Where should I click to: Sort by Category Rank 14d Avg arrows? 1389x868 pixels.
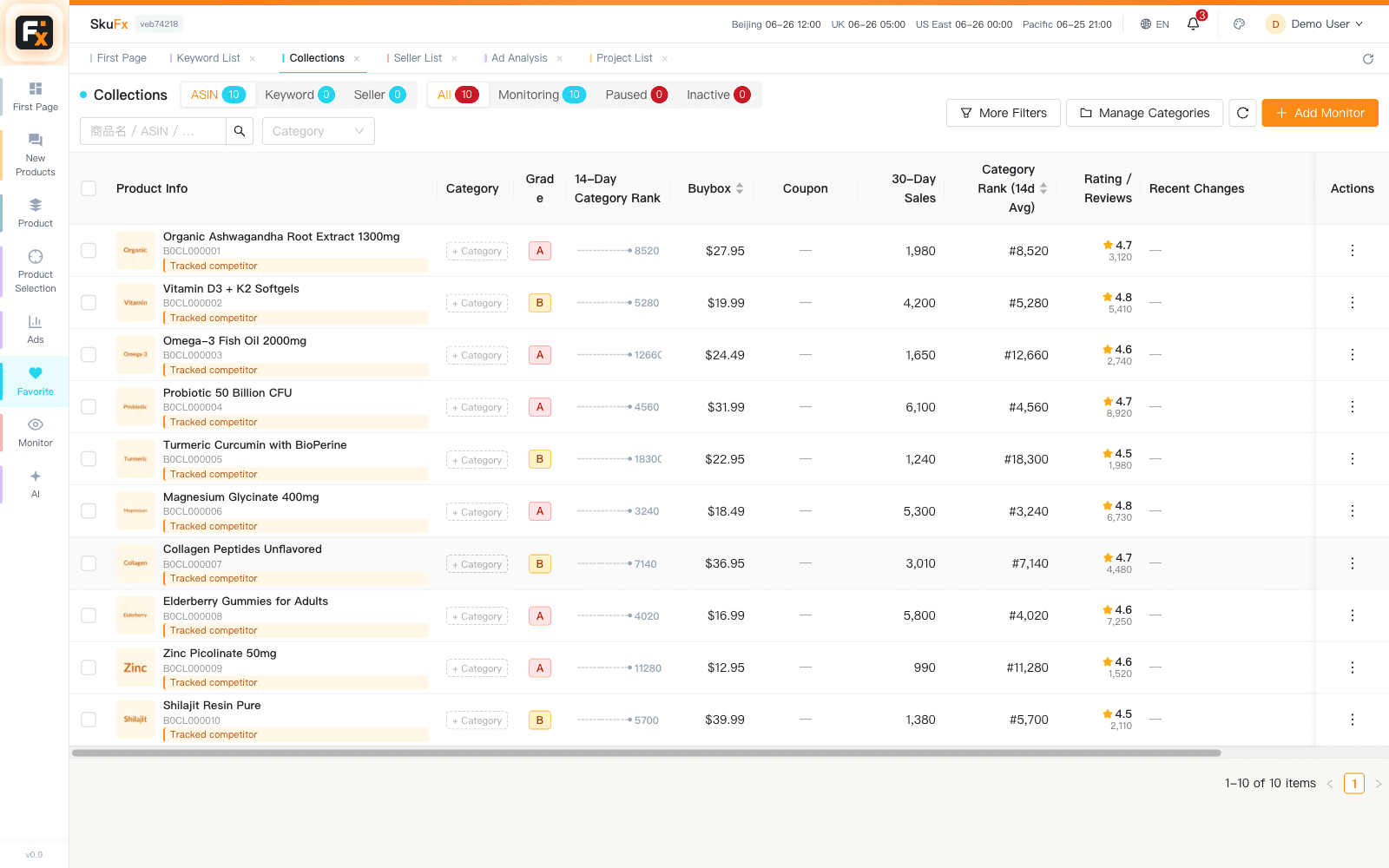1043,188
